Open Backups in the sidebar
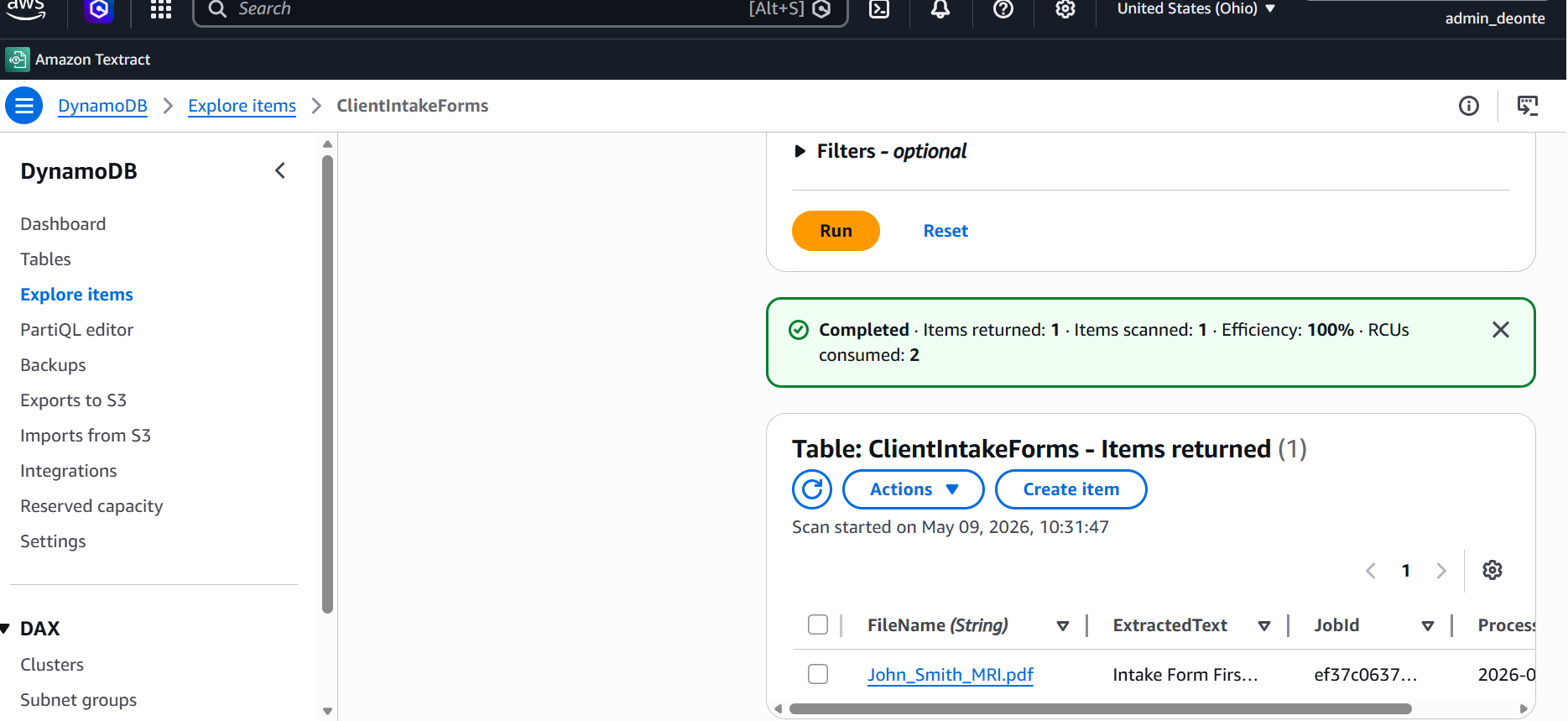Image resolution: width=1568 pixels, height=721 pixels. pos(53,365)
